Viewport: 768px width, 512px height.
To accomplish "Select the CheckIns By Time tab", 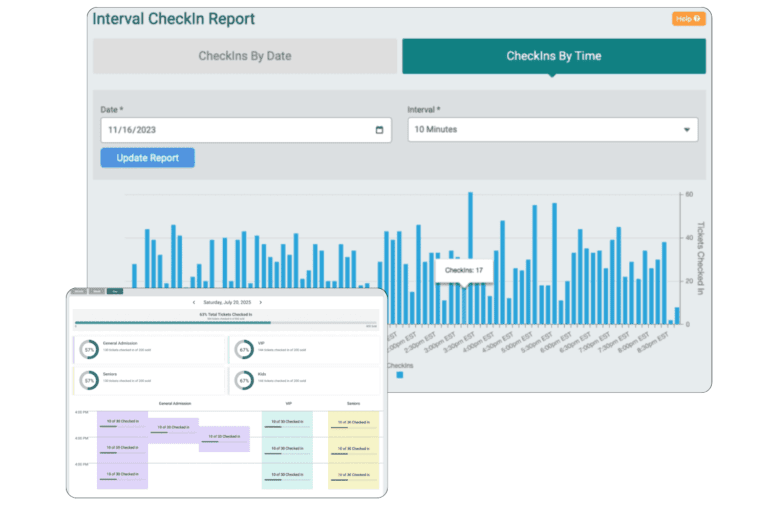I will click(553, 56).
